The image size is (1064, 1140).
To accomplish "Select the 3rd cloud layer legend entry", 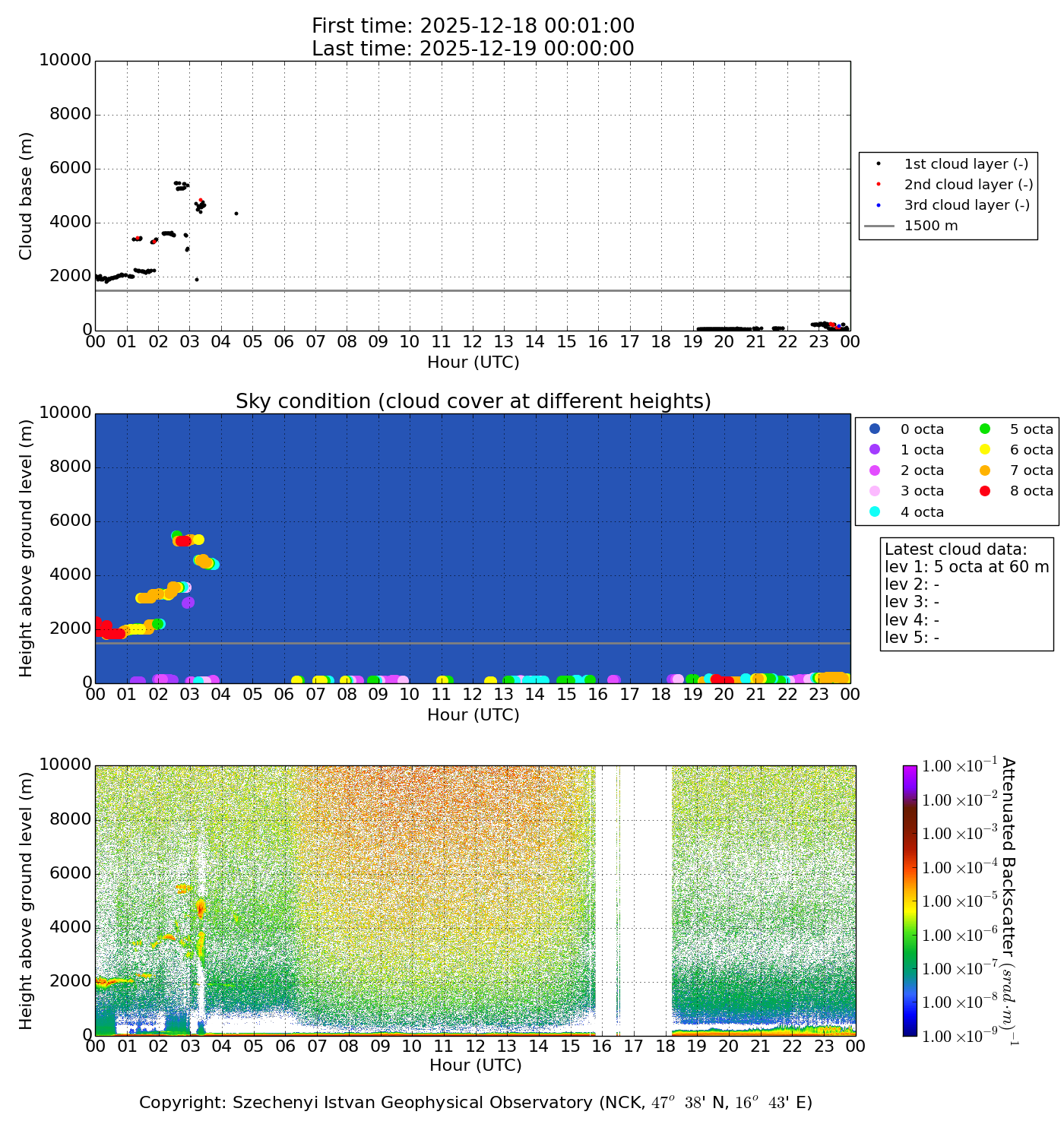I will [966, 205].
